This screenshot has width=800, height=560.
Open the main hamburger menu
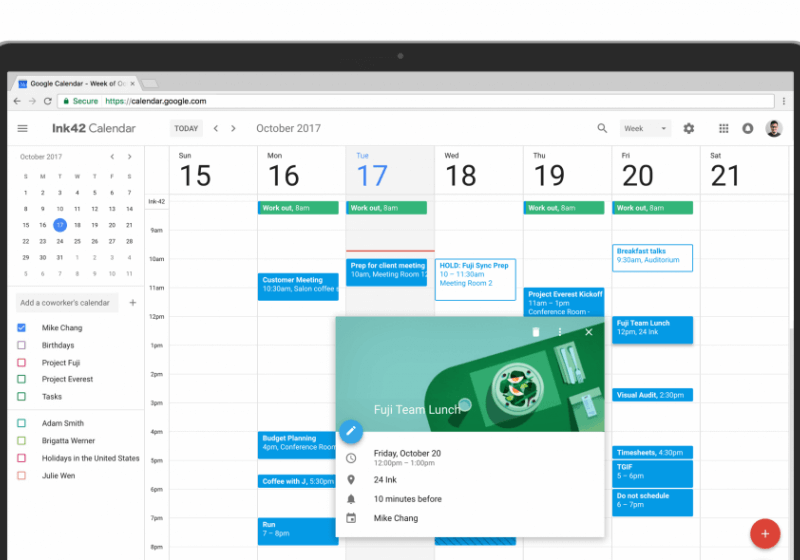pyautogui.click(x=22, y=129)
